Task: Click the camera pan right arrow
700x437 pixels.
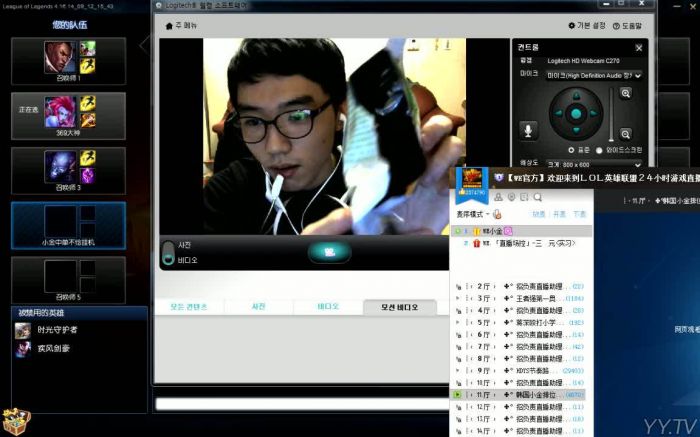Action: coord(593,112)
